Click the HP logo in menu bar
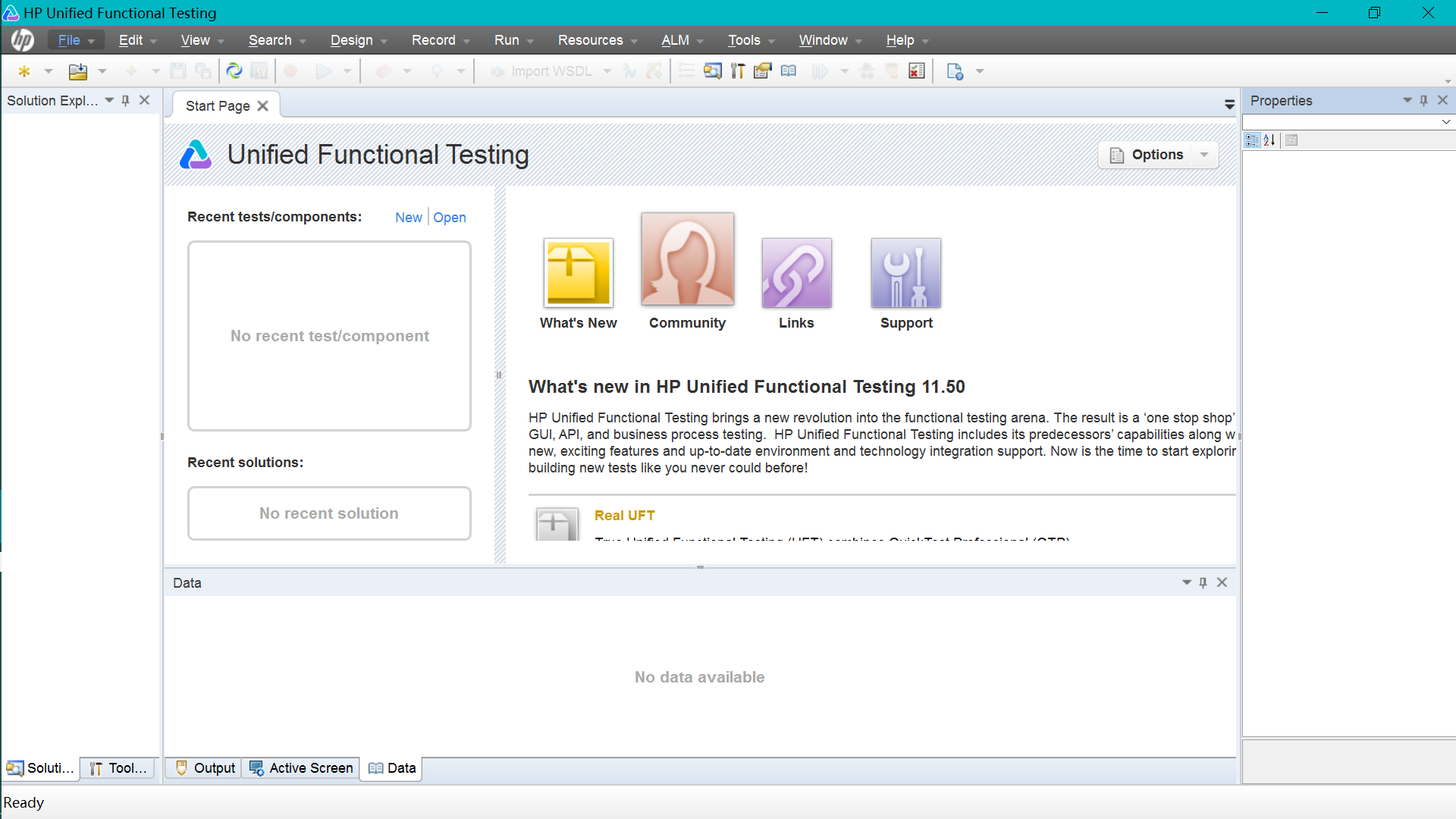Image resolution: width=1456 pixels, height=819 pixels. (x=22, y=39)
